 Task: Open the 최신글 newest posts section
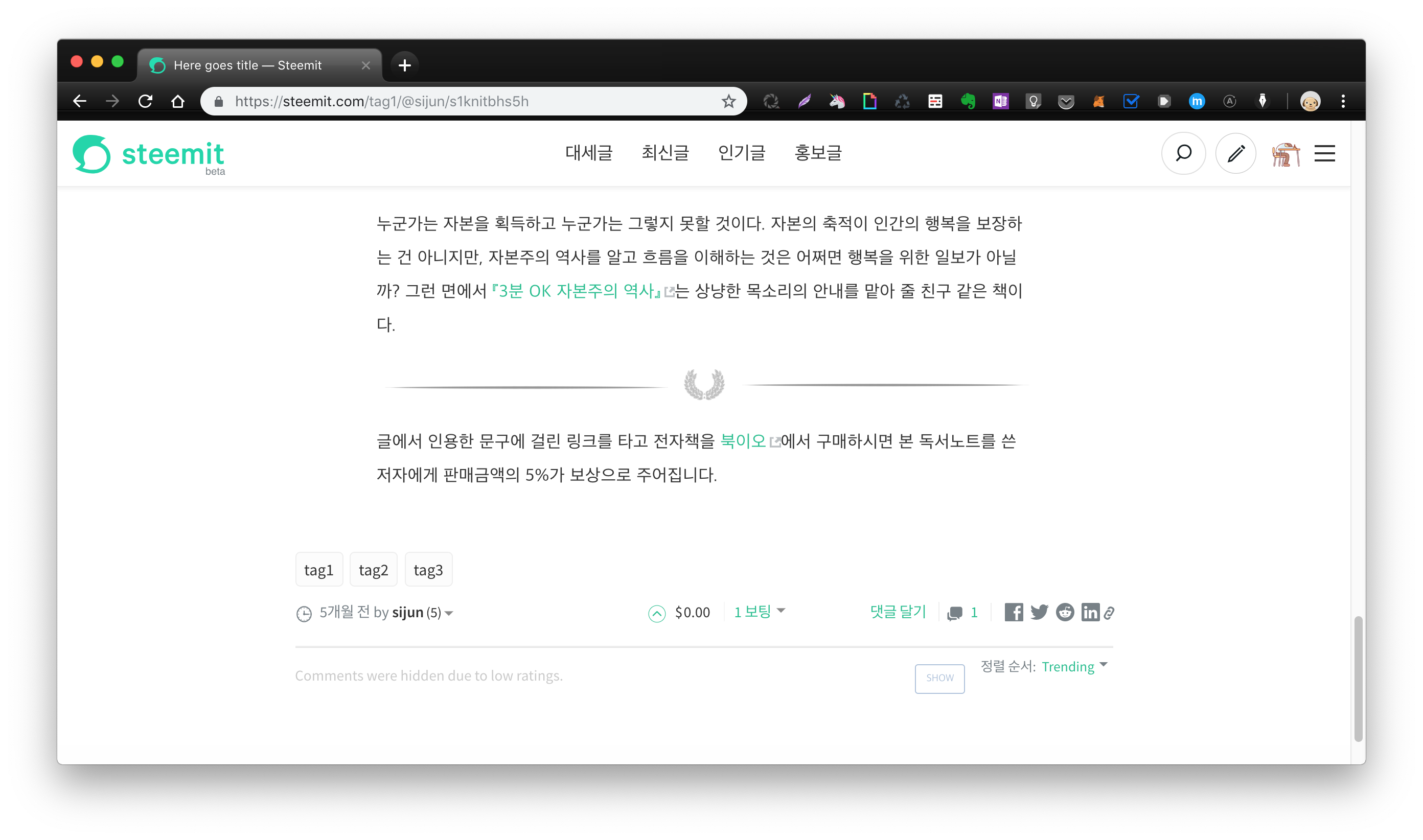coord(665,153)
